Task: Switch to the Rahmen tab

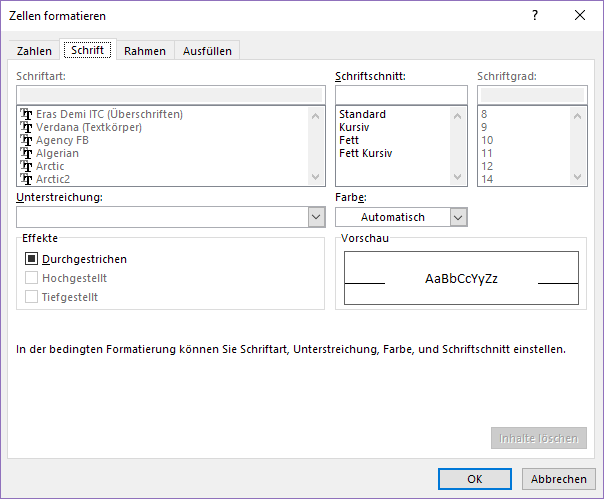Action: coord(145,51)
